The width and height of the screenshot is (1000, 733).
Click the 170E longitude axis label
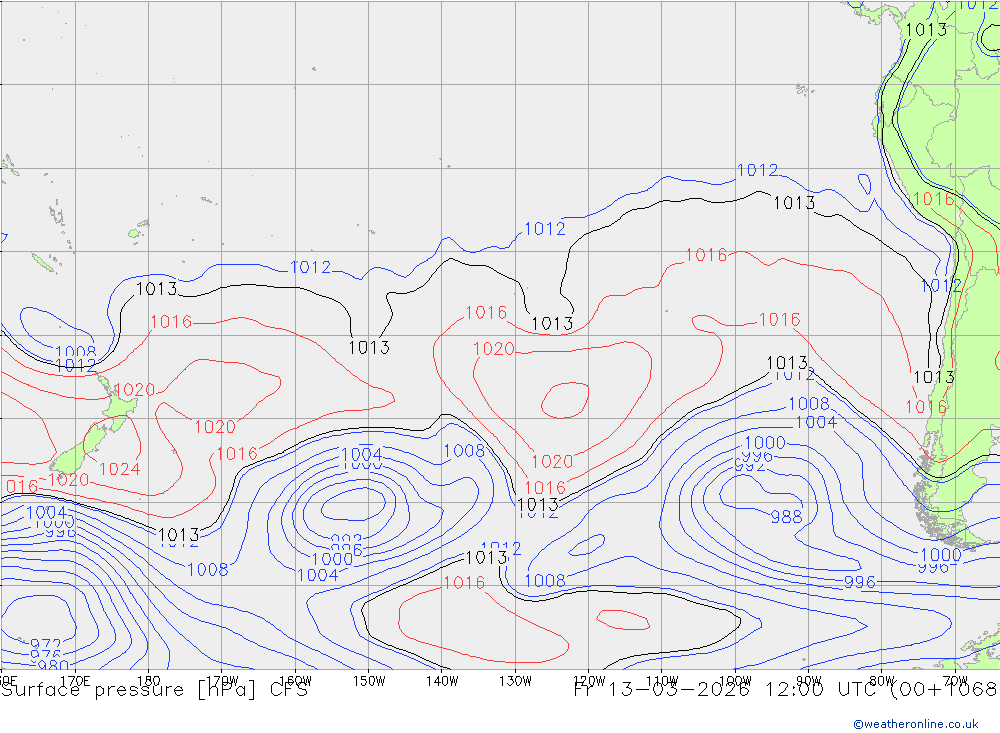pyautogui.click(x=75, y=681)
